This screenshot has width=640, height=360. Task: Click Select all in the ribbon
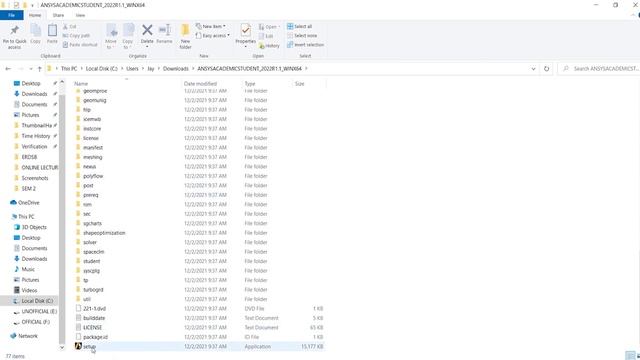pos(300,27)
